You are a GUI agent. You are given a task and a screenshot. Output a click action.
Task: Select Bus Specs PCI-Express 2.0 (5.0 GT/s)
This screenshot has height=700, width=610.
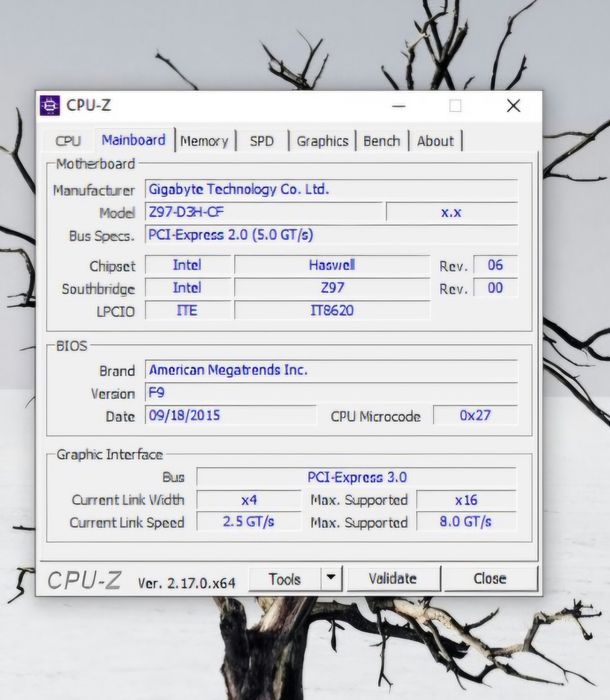coord(331,235)
